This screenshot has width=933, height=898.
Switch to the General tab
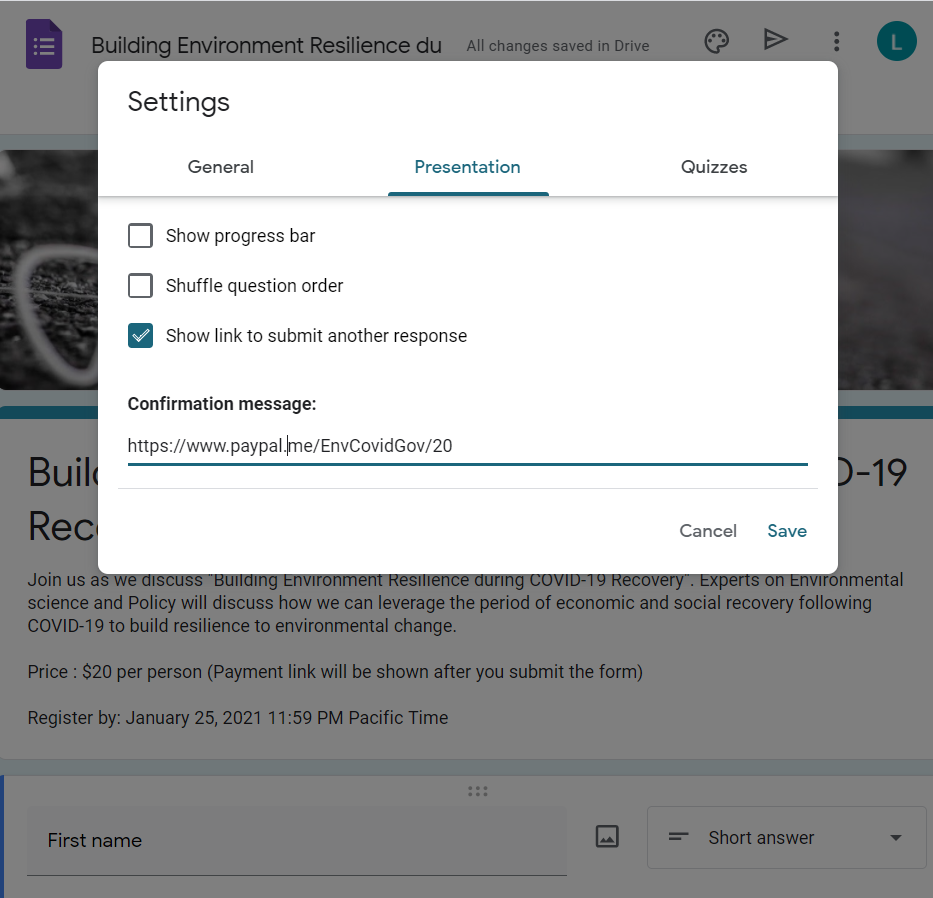coord(221,167)
